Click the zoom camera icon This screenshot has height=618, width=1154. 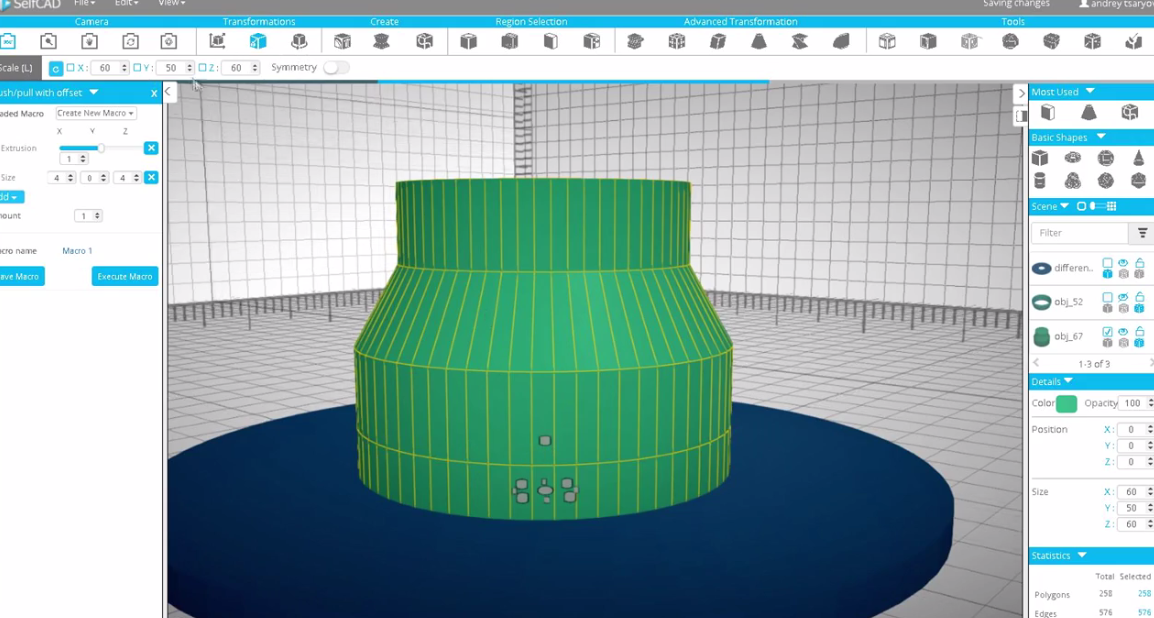(49, 41)
